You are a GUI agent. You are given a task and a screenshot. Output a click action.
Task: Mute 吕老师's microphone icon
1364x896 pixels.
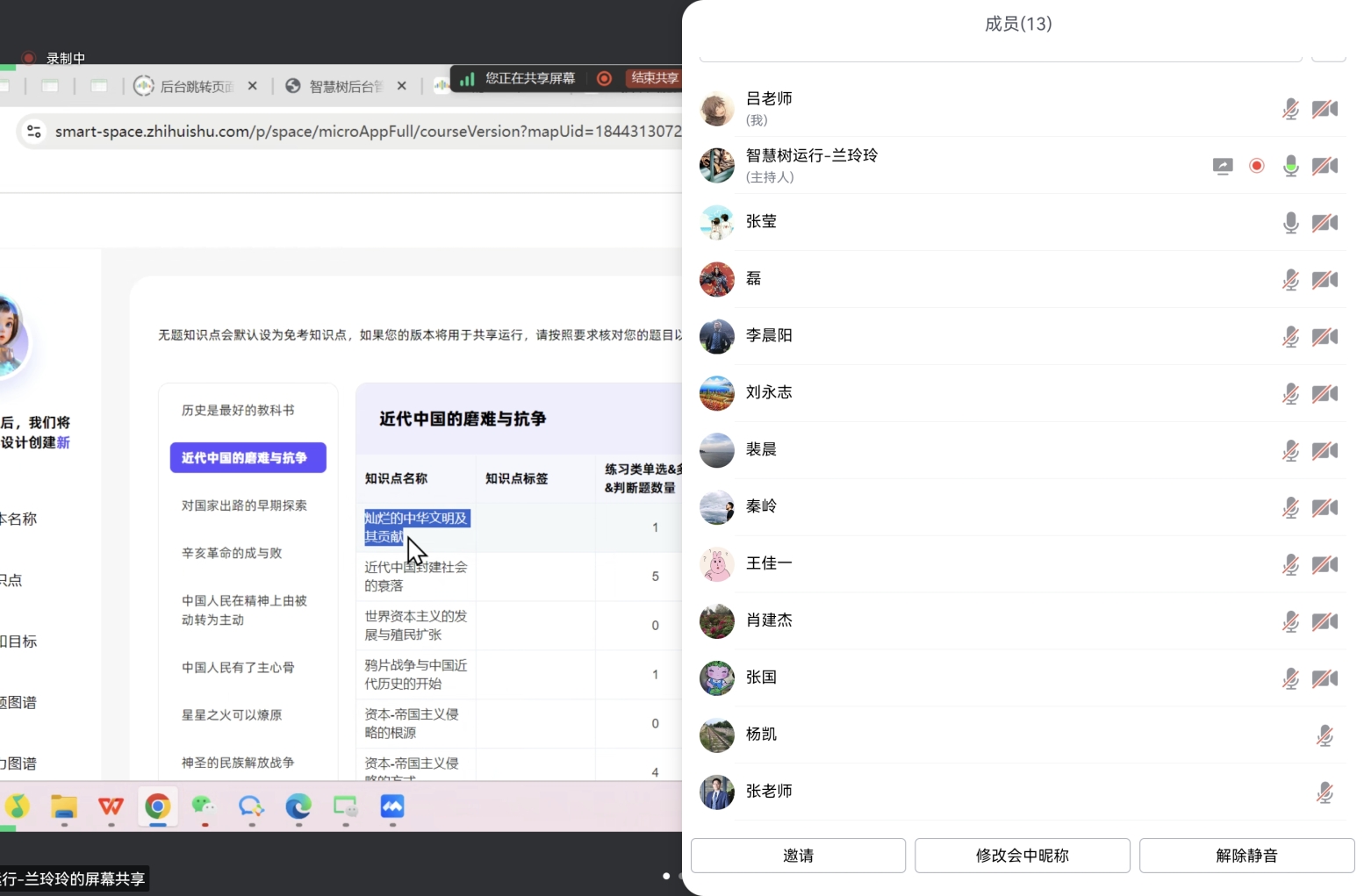click(1290, 108)
